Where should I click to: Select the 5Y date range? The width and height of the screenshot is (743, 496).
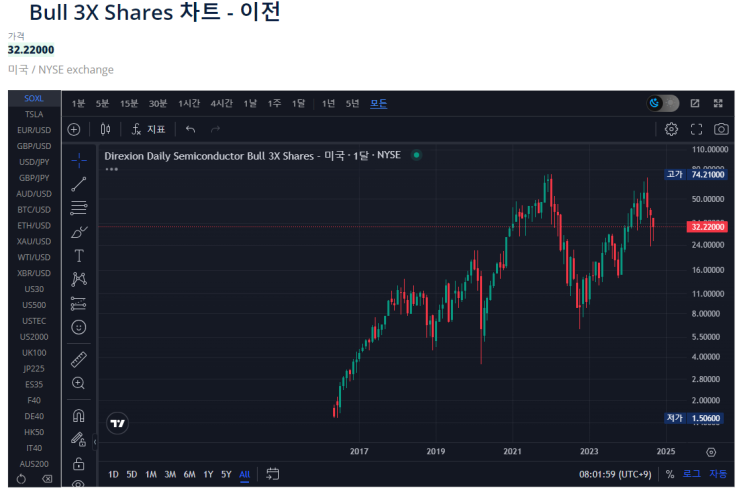226,474
